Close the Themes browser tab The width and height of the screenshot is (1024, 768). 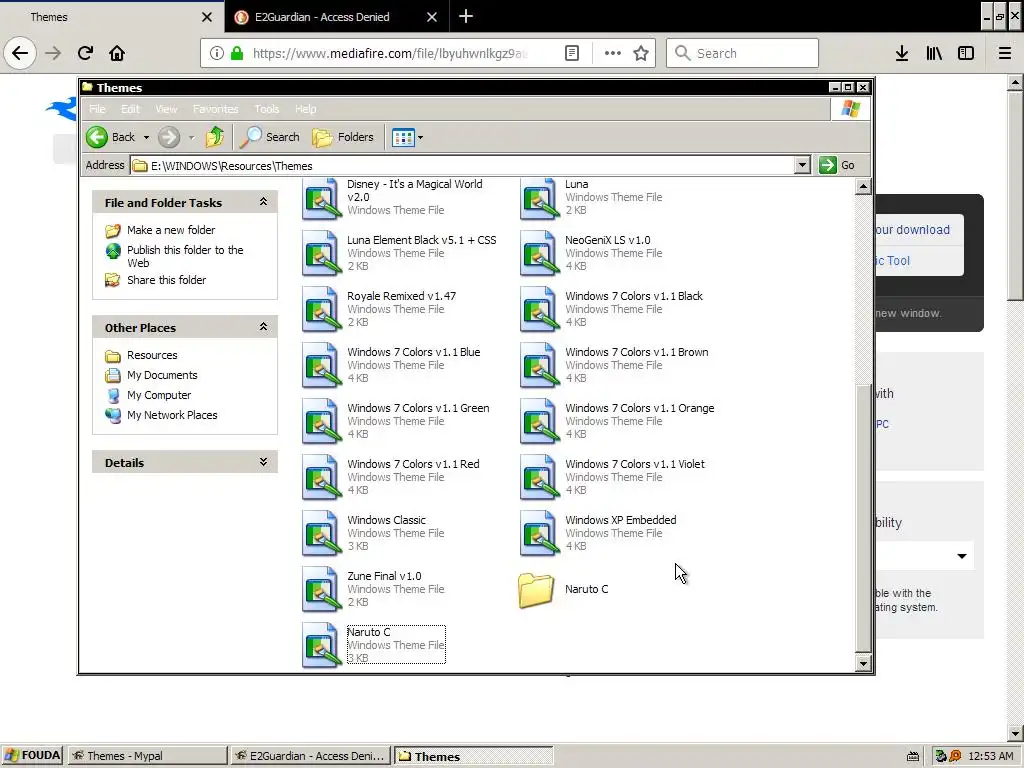pyautogui.click(x=206, y=17)
